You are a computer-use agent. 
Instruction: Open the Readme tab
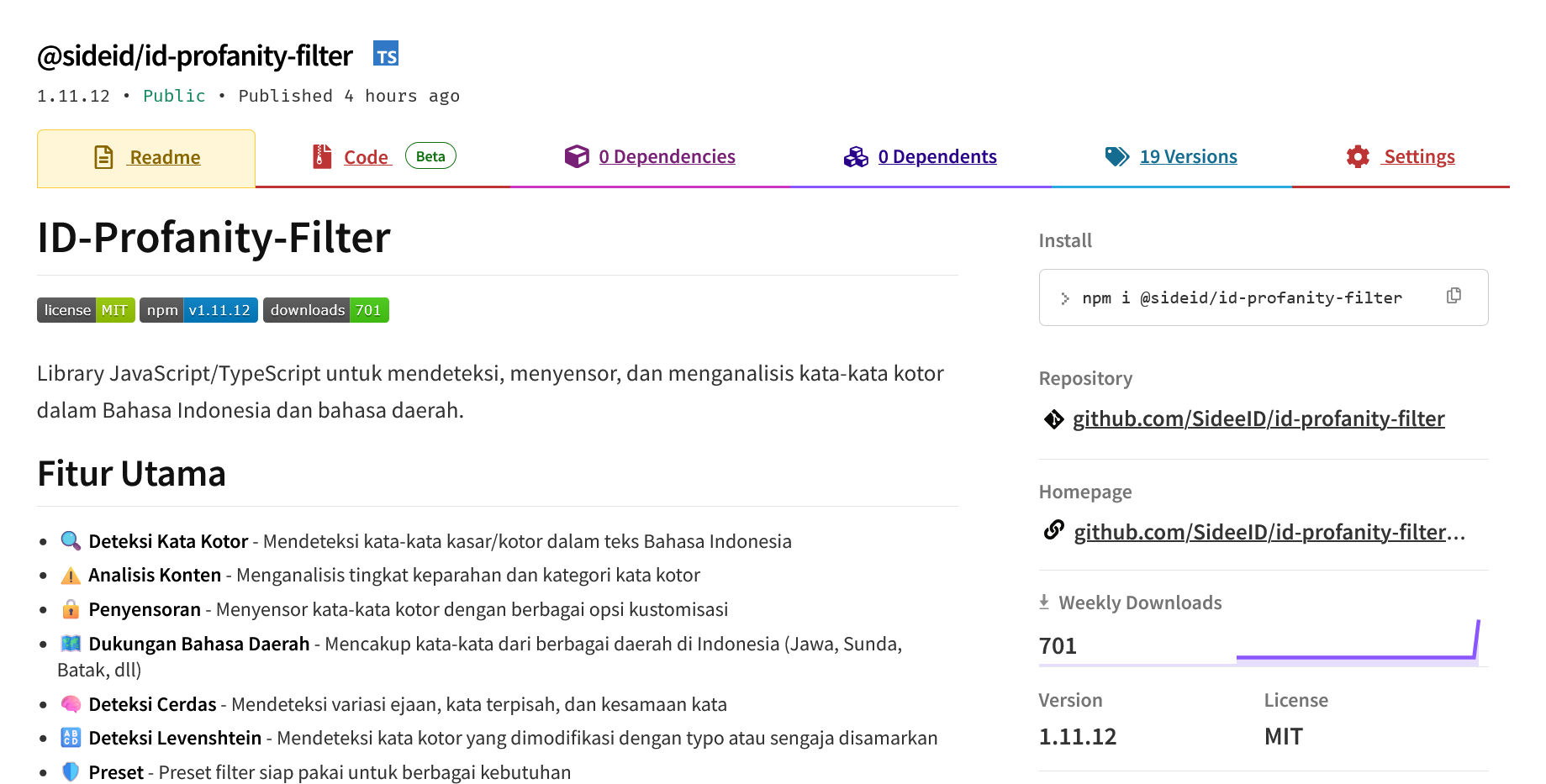(x=146, y=158)
